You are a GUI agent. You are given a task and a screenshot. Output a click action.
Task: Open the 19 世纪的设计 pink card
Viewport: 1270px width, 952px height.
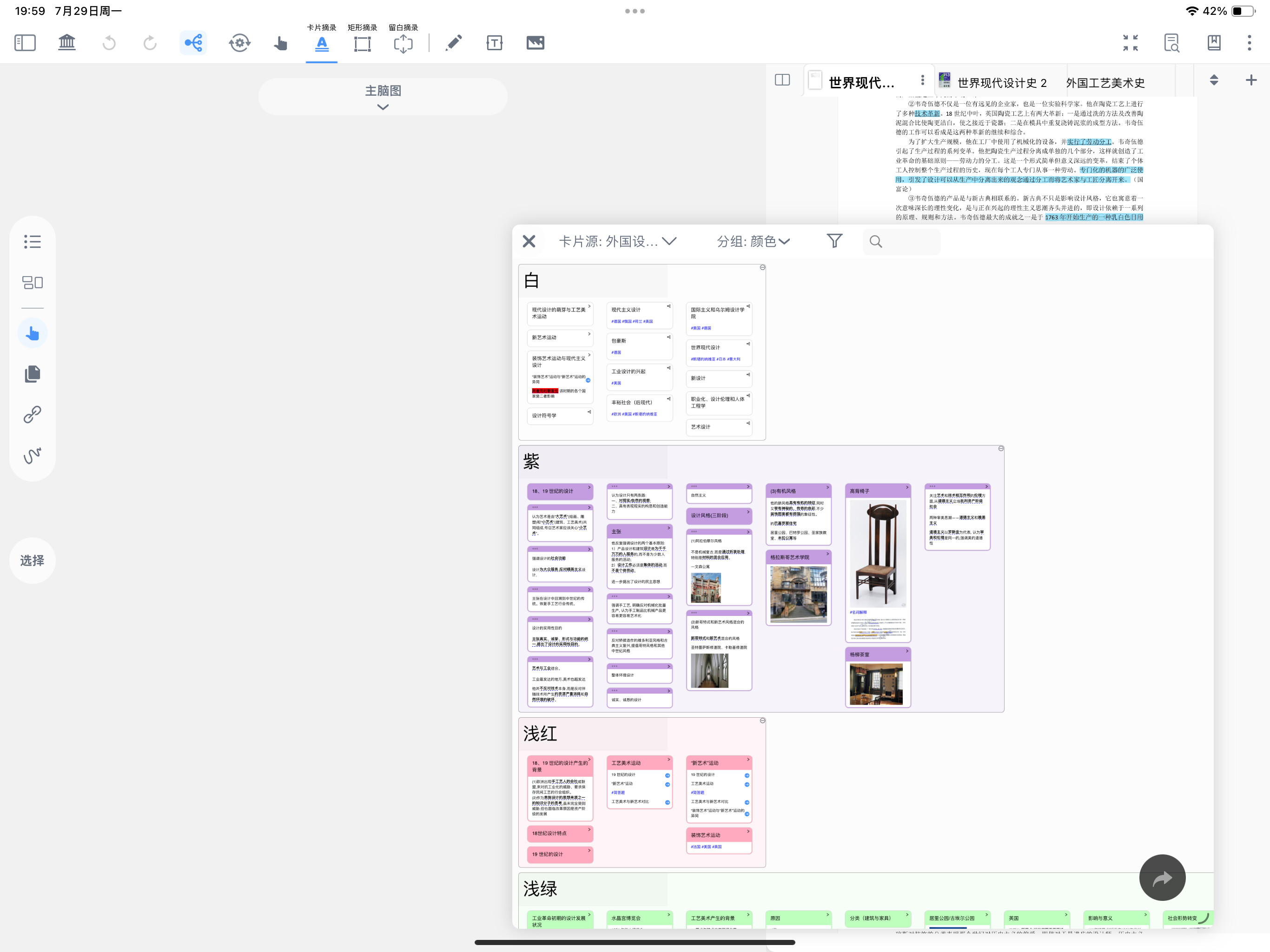point(560,854)
